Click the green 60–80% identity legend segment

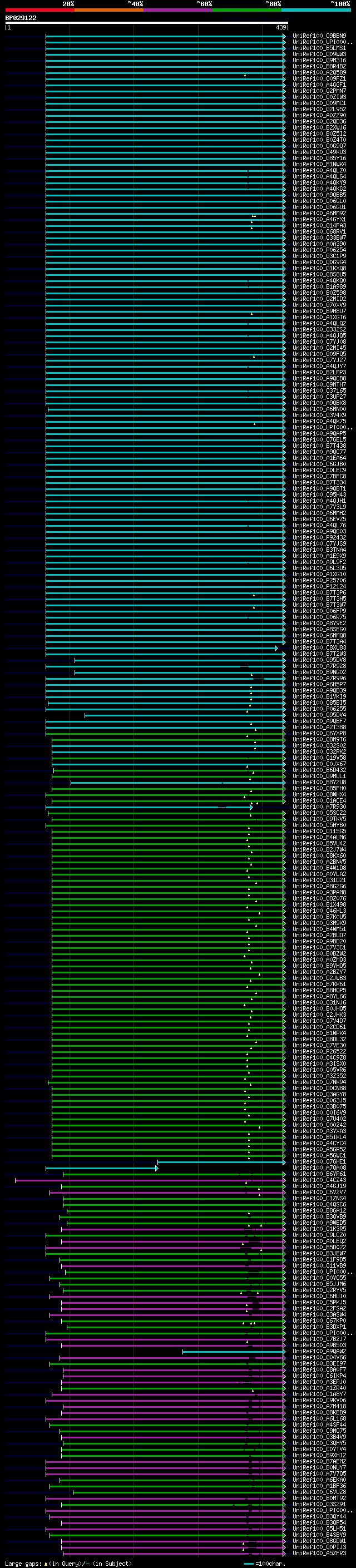coord(247,10)
